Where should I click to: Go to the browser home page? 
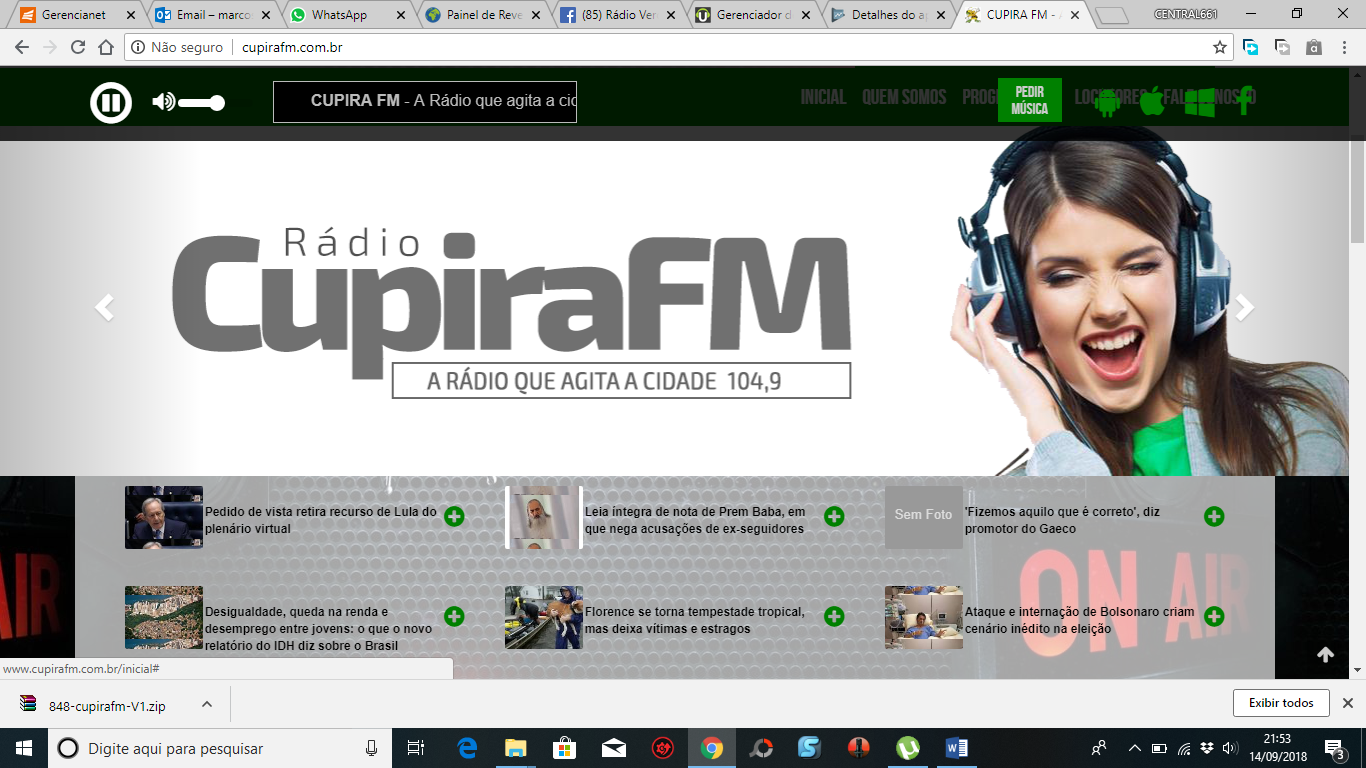(106, 47)
